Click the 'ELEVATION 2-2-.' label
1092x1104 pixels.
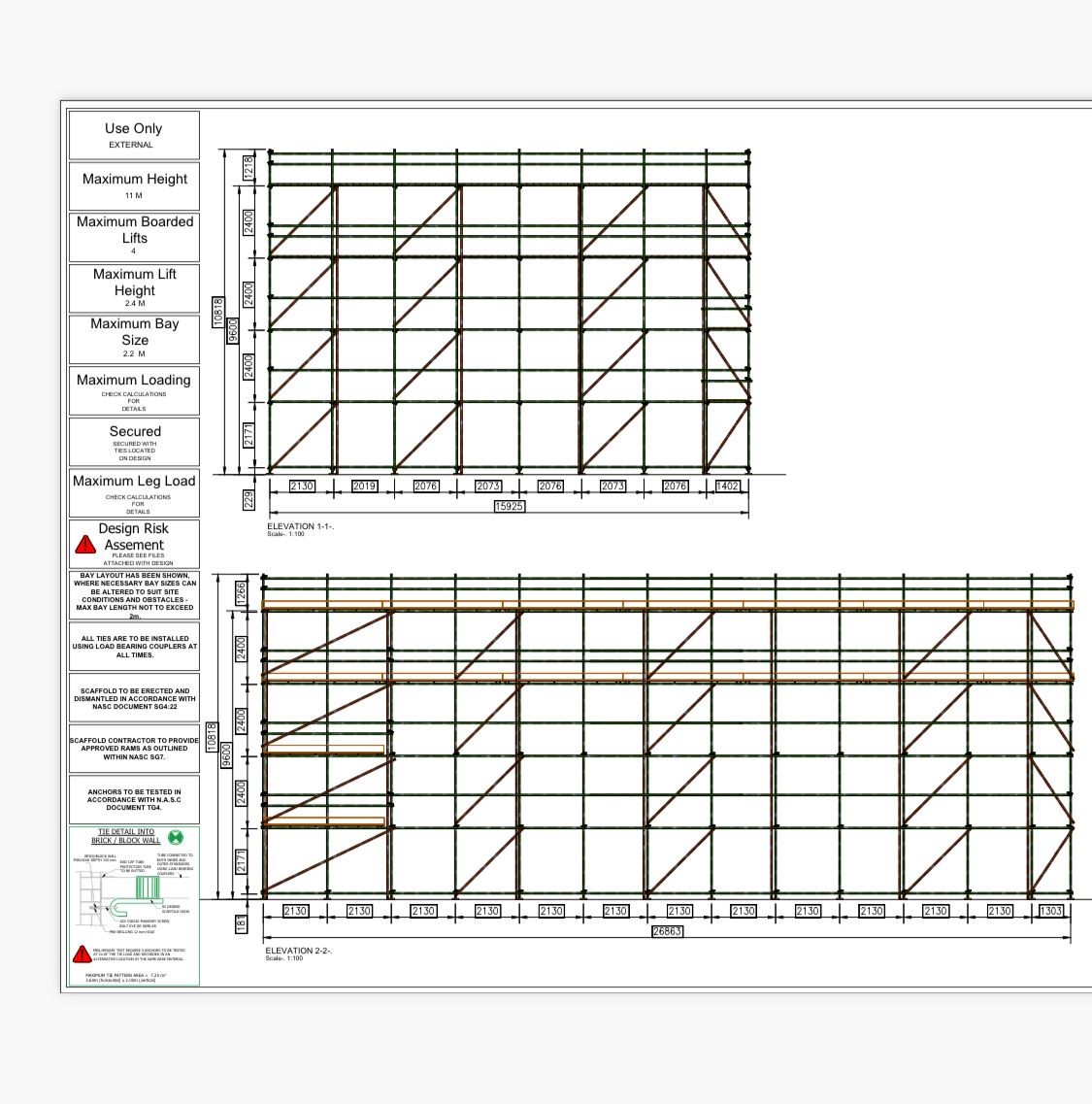[x=299, y=951]
